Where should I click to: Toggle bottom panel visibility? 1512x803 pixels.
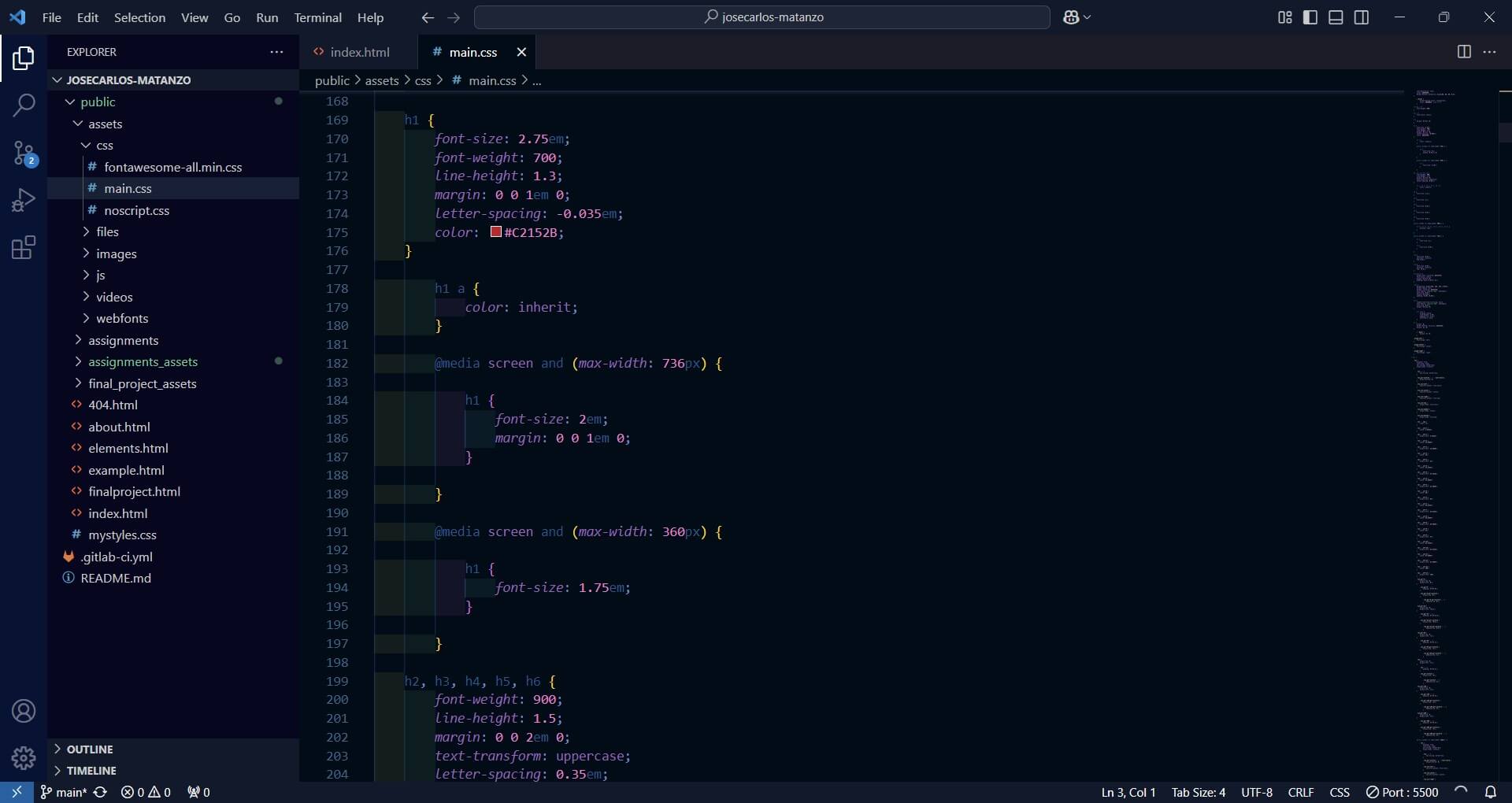point(1336,17)
